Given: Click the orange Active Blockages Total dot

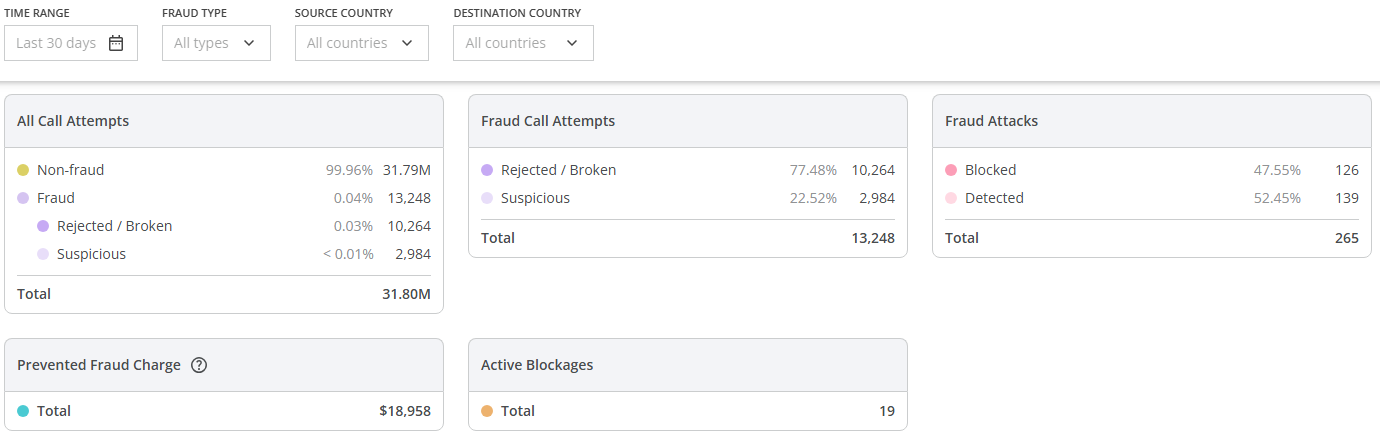Looking at the screenshot, I should [x=487, y=411].
